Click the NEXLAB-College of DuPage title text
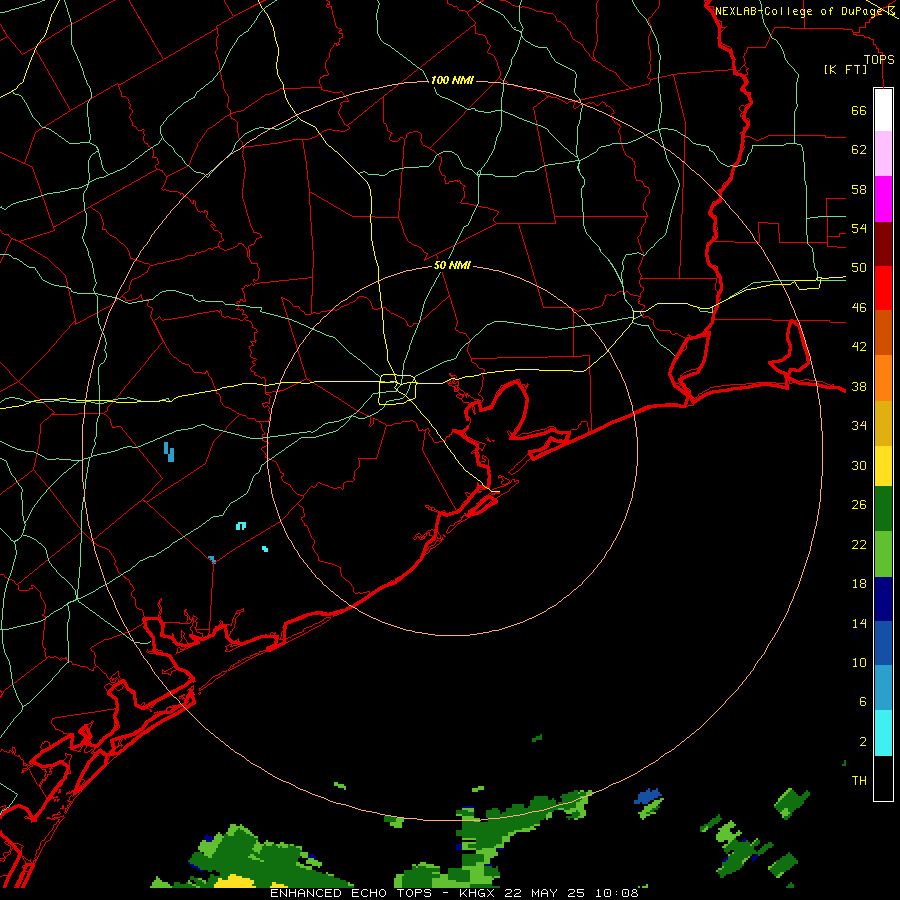Viewport: 900px width, 900px height. [x=800, y=11]
